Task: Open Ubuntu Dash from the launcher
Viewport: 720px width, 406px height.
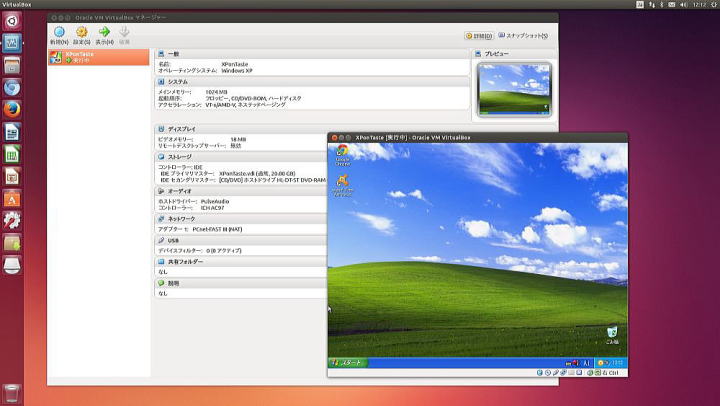Action: 12,21
